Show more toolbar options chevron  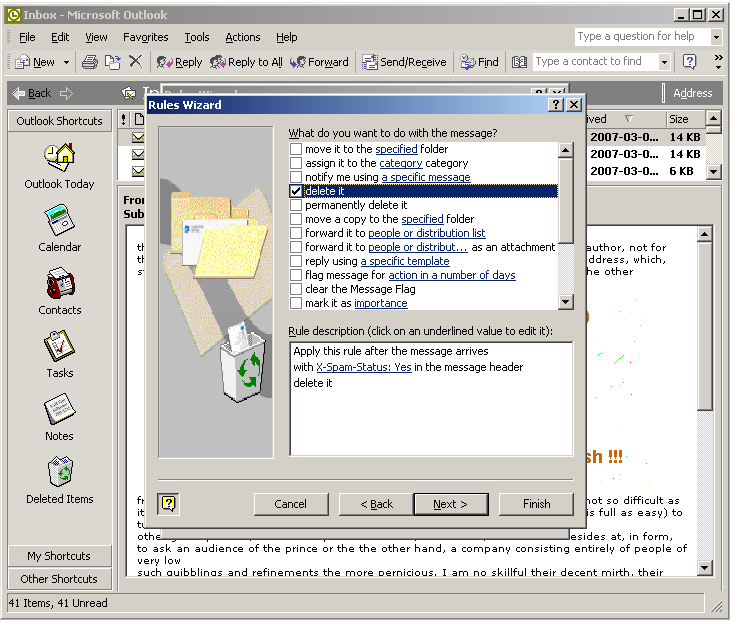point(719,62)
